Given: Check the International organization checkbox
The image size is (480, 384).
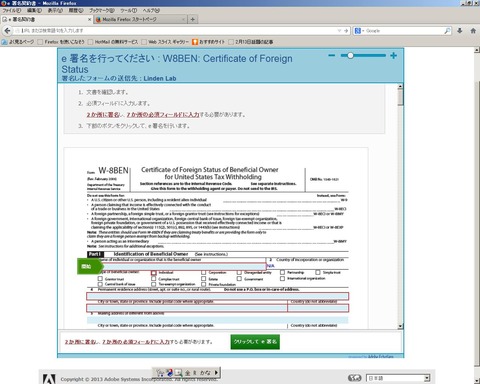Looking at the screenshot, I should click(x=282, y=278).
